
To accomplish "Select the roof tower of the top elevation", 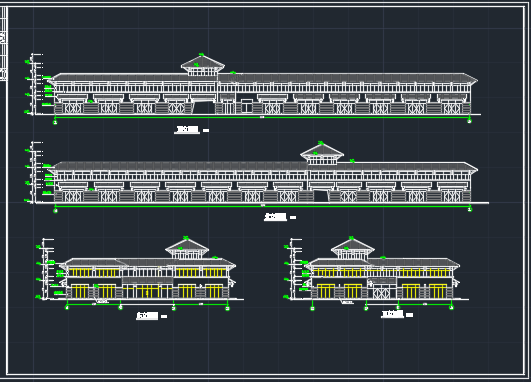I will [x=203, y=65].
